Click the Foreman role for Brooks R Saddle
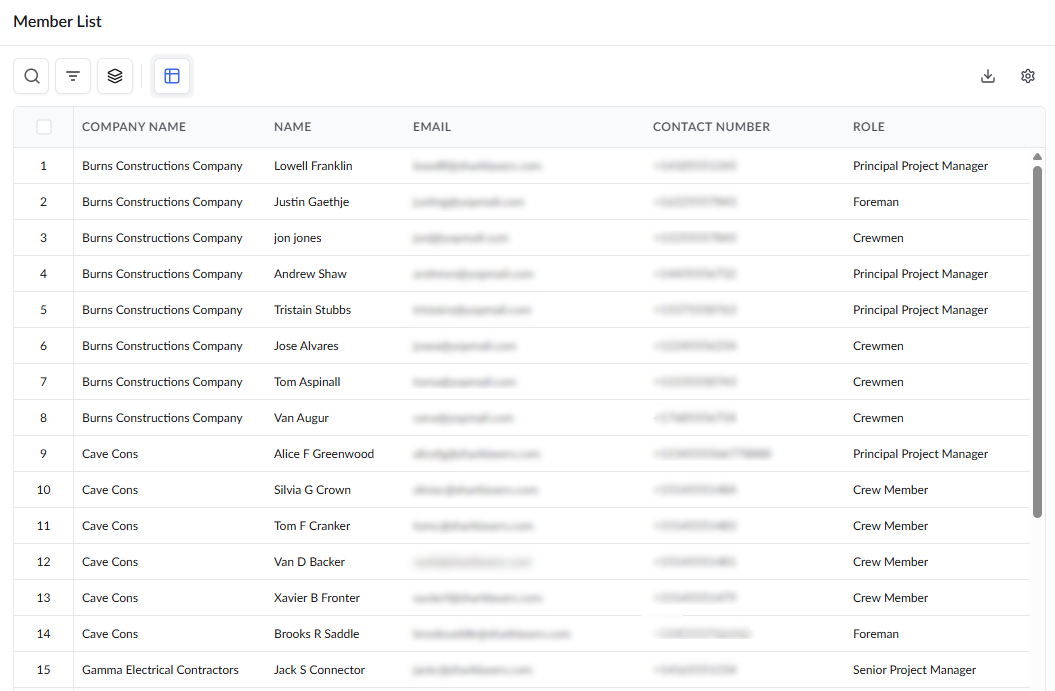1055x691 pixels. 875,634
